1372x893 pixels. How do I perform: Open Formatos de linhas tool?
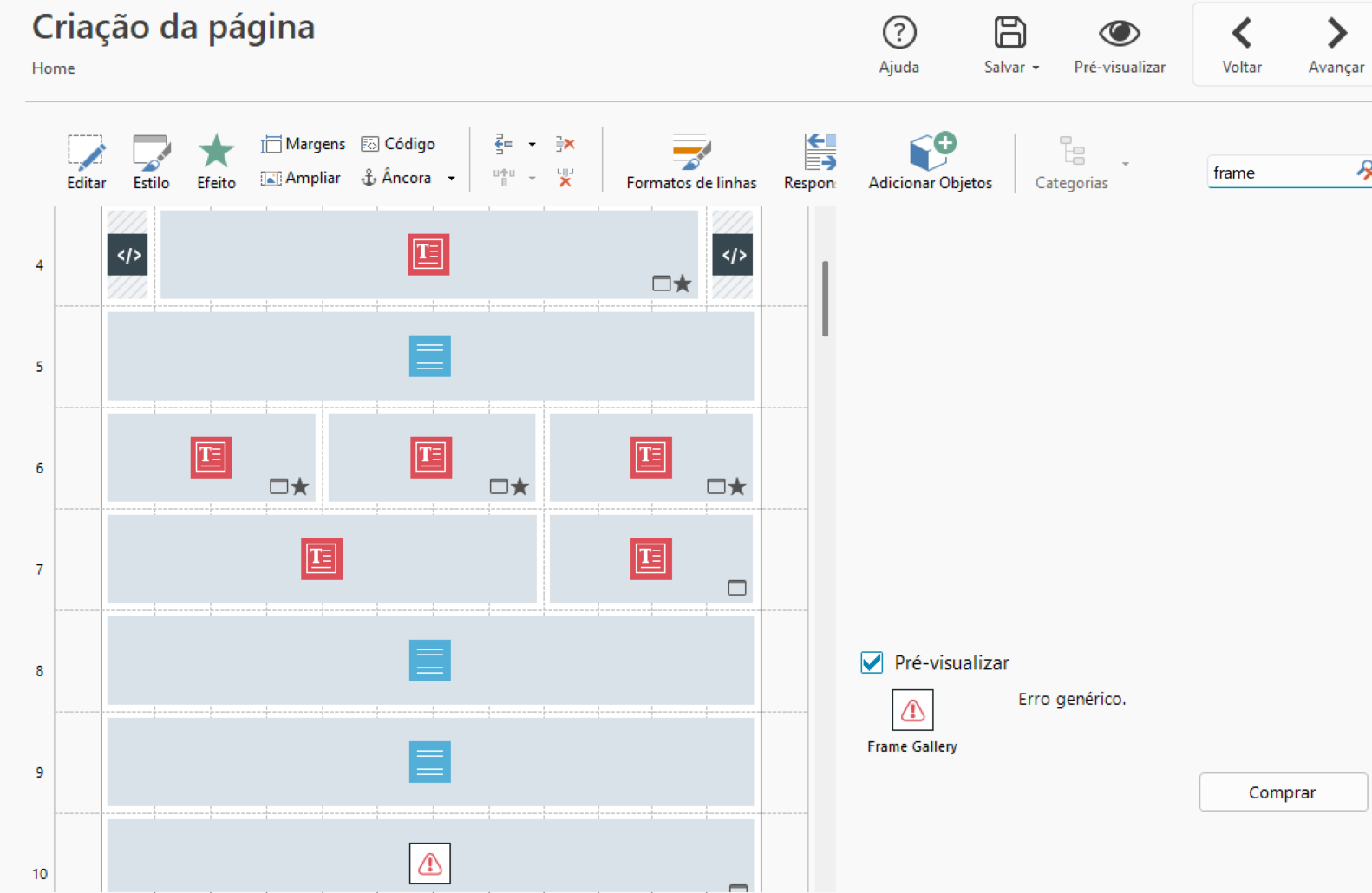point(691,154)
